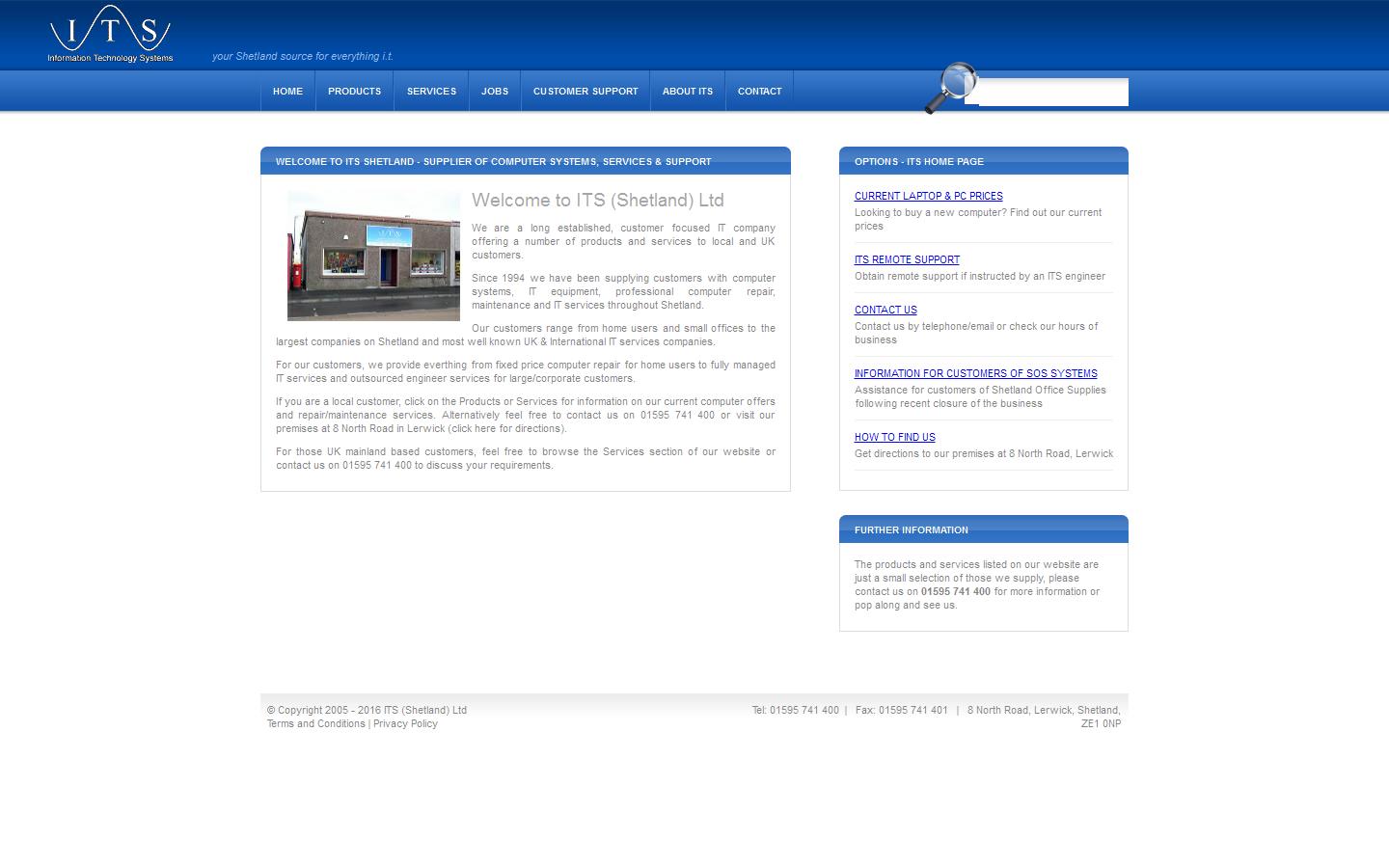The width and height of the screenshot is (1389, 868).
Task: Open the PRODUCTS menu item
Action: [x=354, y=91]
